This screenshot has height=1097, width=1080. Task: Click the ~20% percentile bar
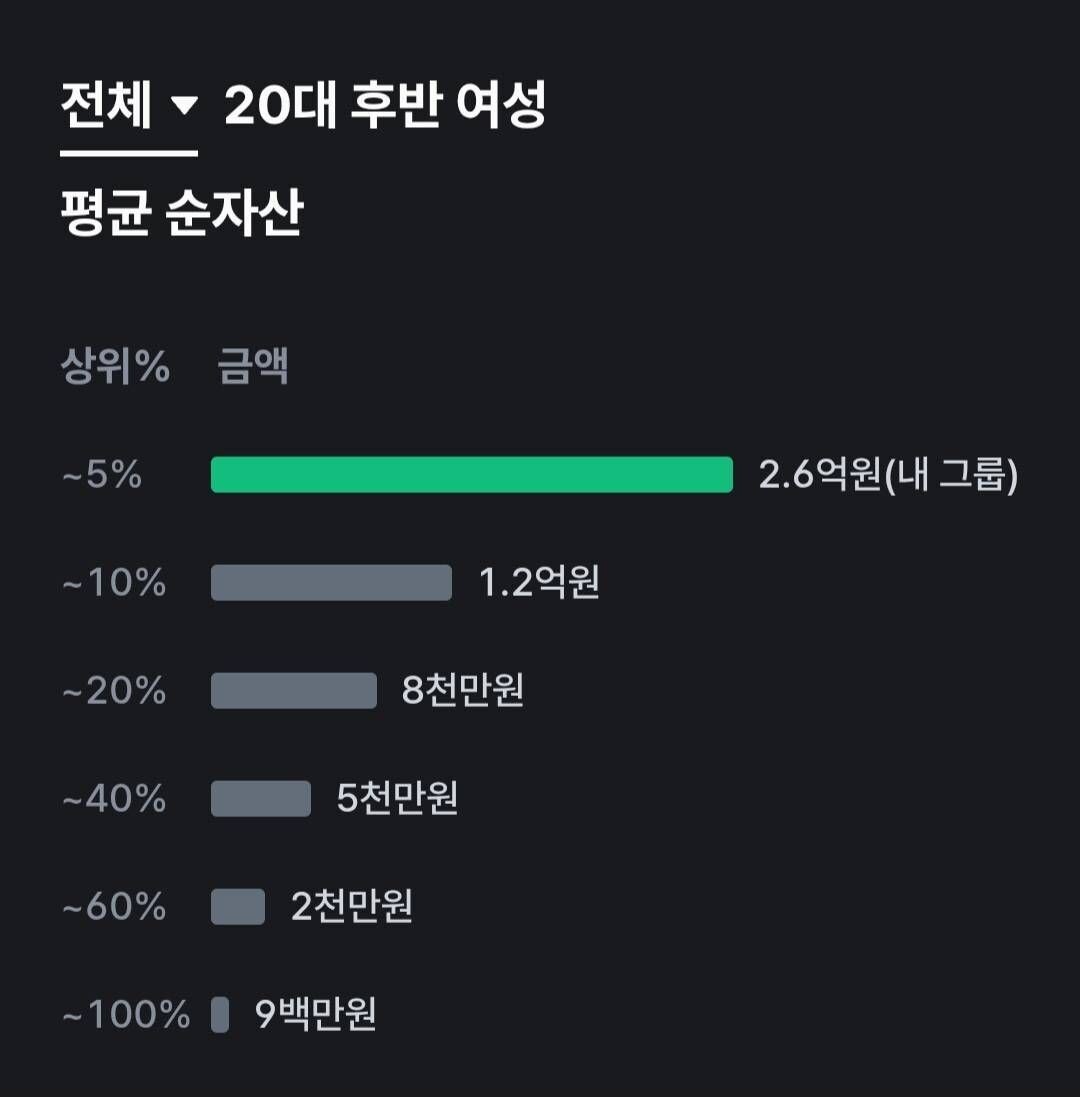point(293,690)
